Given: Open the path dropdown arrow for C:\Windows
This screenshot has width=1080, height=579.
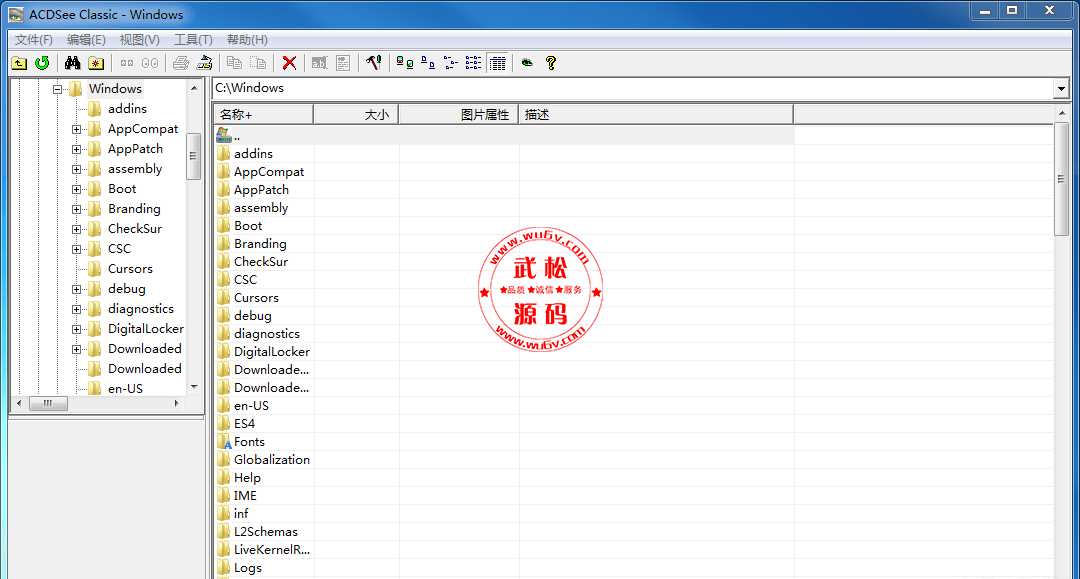Looking at the screenshot, I should point(1060,88).
